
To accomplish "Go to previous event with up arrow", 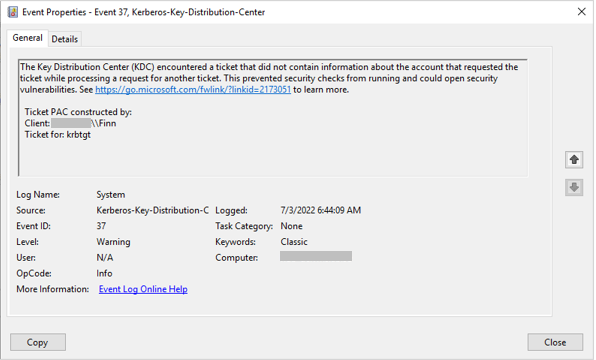I will tap(574, 159).
